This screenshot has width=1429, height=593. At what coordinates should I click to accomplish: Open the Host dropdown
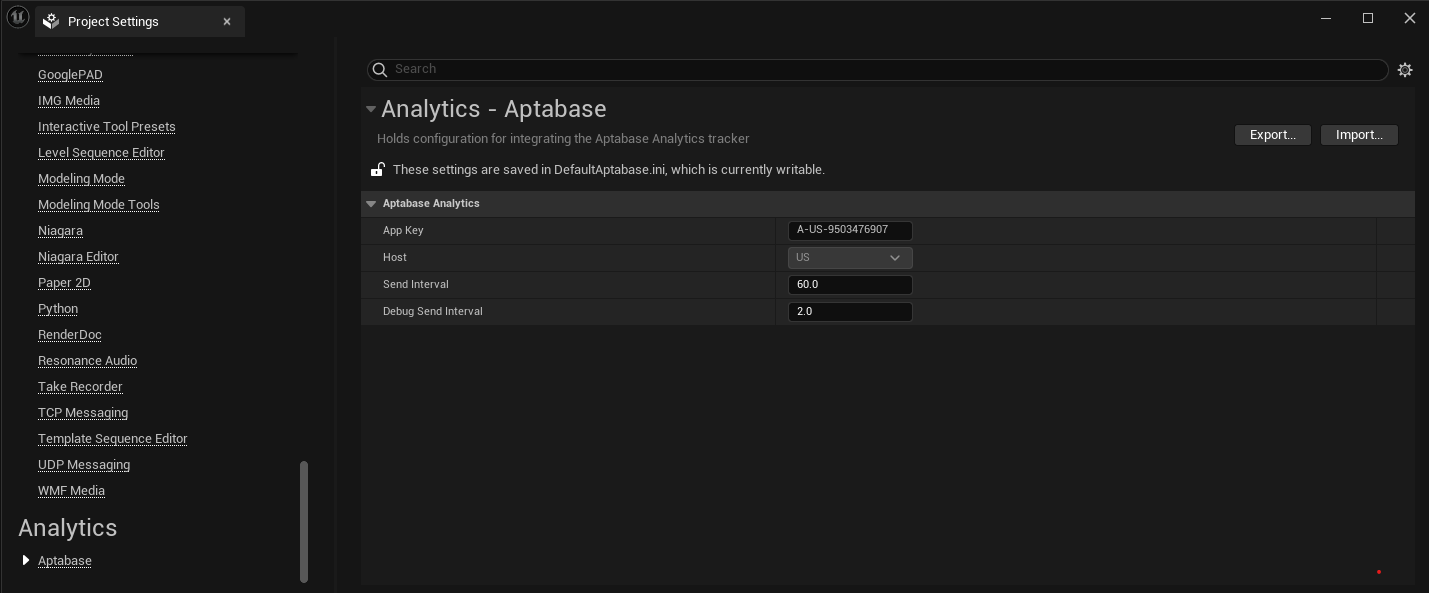click(850, 257)
